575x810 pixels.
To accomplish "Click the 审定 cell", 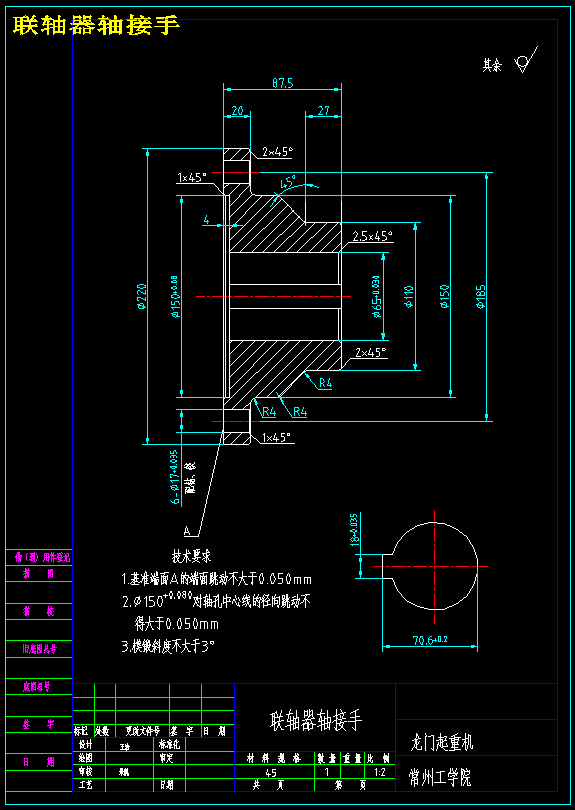I will coord(166,758).
